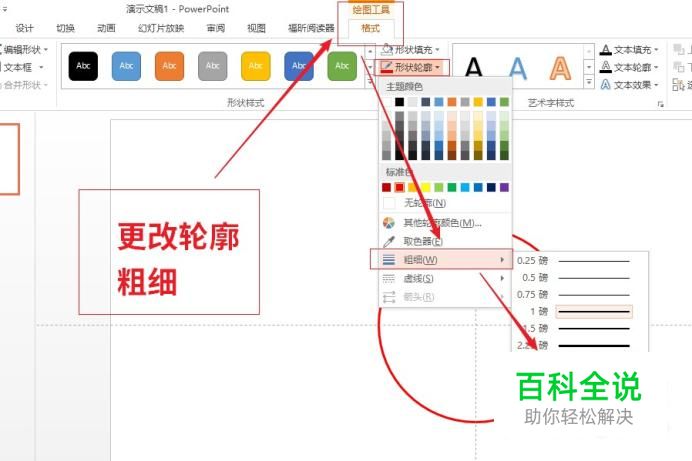
Task: Select the orange Abc shape style
Action: [x=169, y=66]
